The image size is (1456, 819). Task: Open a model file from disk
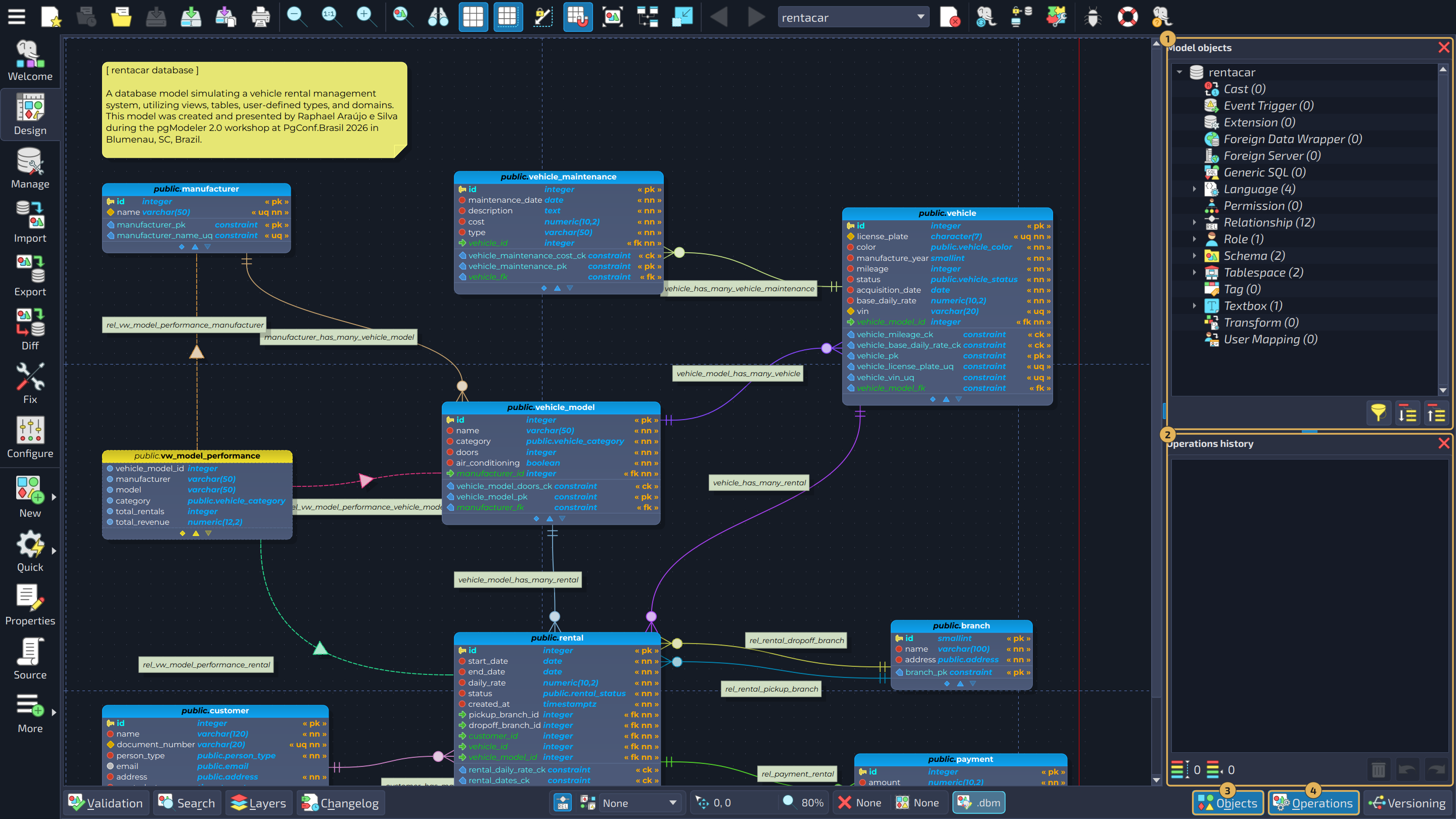coord(121,17)
